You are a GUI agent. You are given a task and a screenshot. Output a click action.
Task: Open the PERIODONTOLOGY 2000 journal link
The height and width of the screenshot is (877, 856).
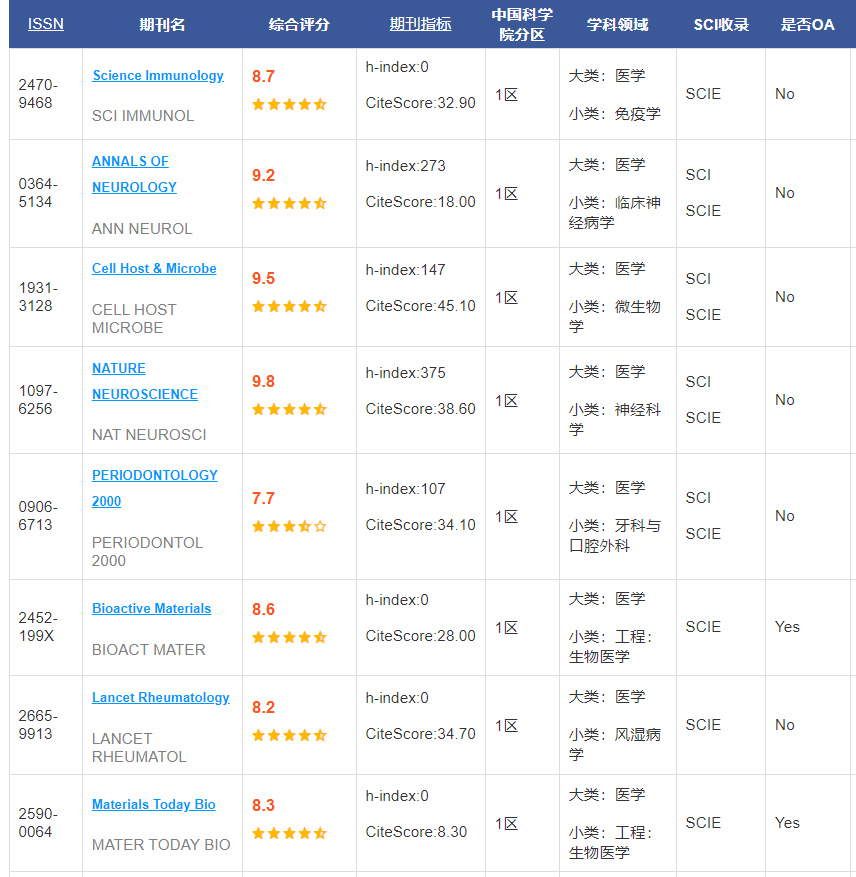[154, 488]
